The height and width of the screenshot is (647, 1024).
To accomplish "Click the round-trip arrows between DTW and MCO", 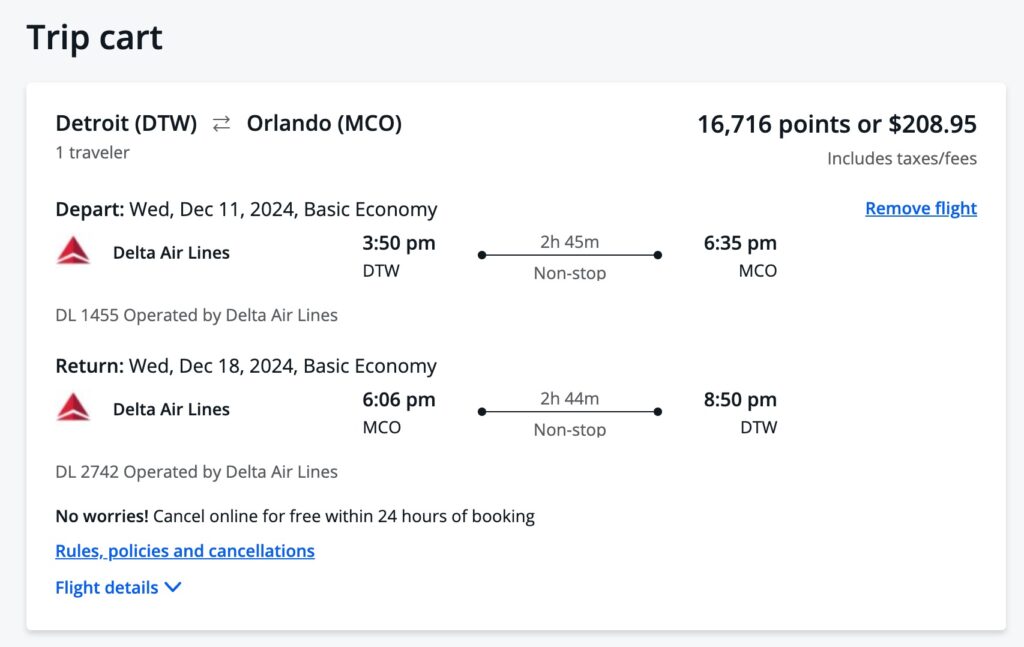I will click(x=221, y=124).
